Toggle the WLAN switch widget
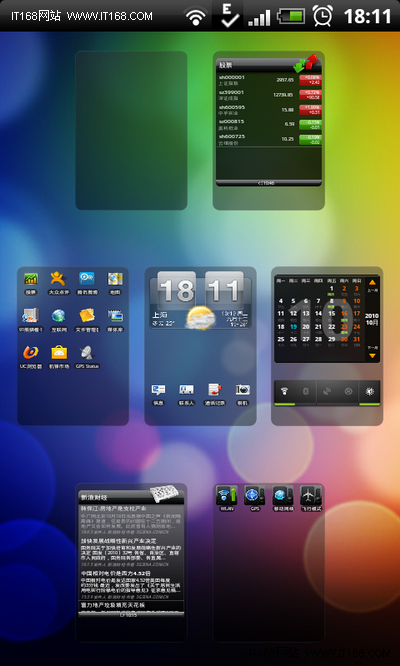 pos(226,496)
